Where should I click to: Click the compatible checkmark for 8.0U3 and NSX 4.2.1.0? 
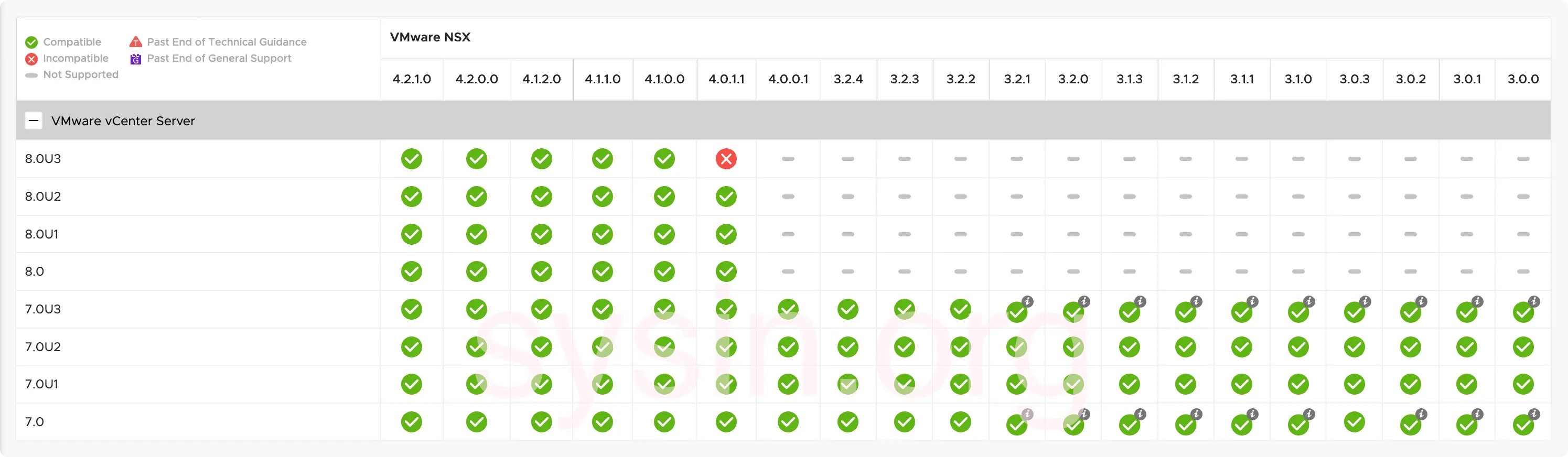[412, 159]
